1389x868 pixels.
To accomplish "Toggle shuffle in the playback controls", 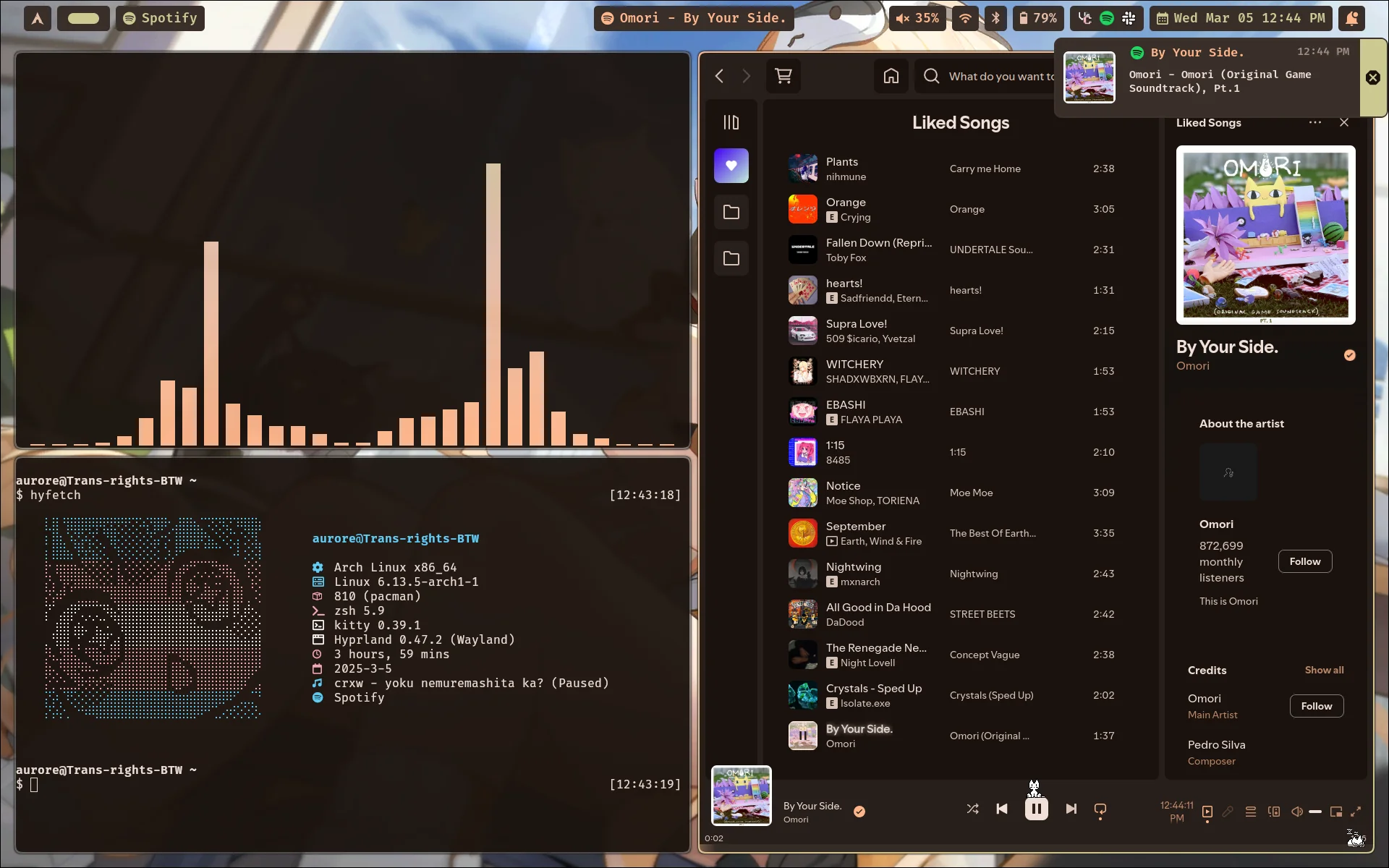I will click(x=972, y=809).
